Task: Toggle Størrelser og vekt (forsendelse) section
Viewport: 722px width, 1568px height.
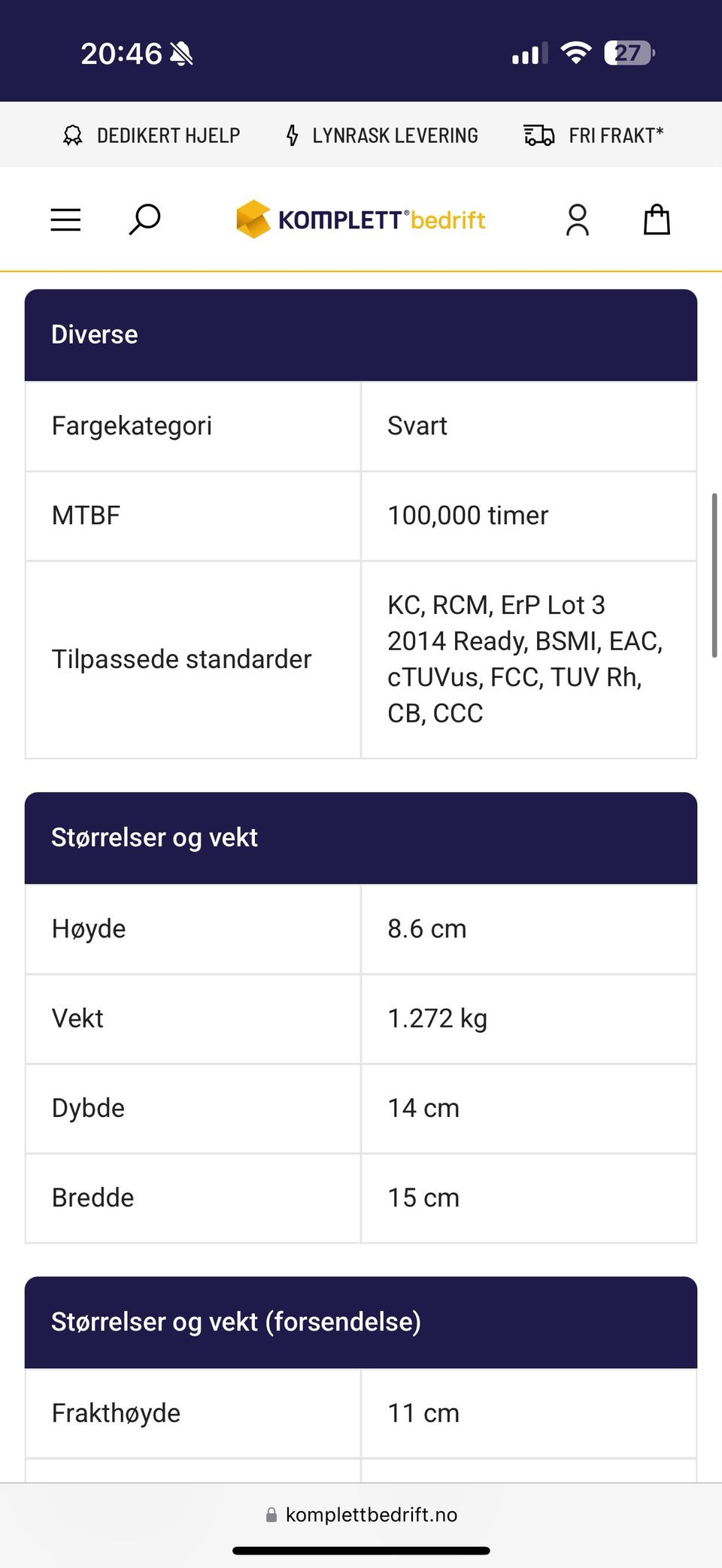Action: pyautogui.click(x=361, y=1322)
